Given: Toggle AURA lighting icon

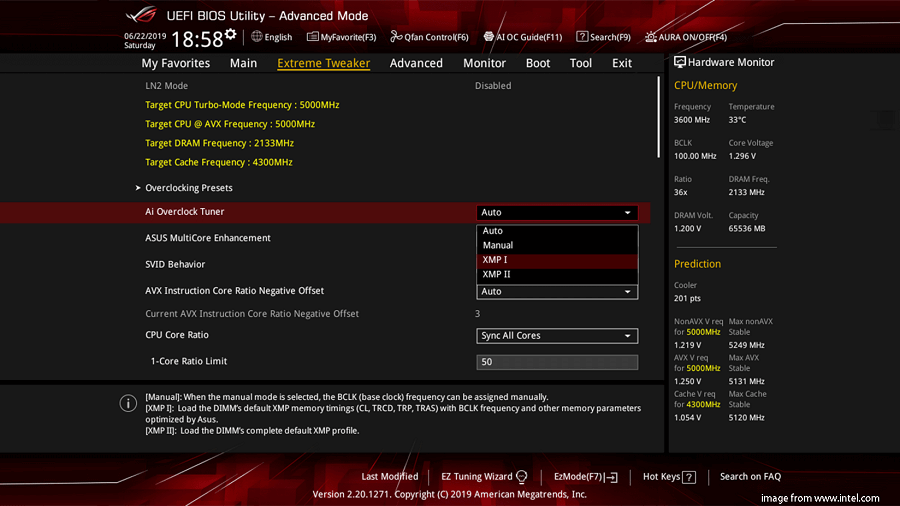Looking at the screenshot, I should [651, 36].
